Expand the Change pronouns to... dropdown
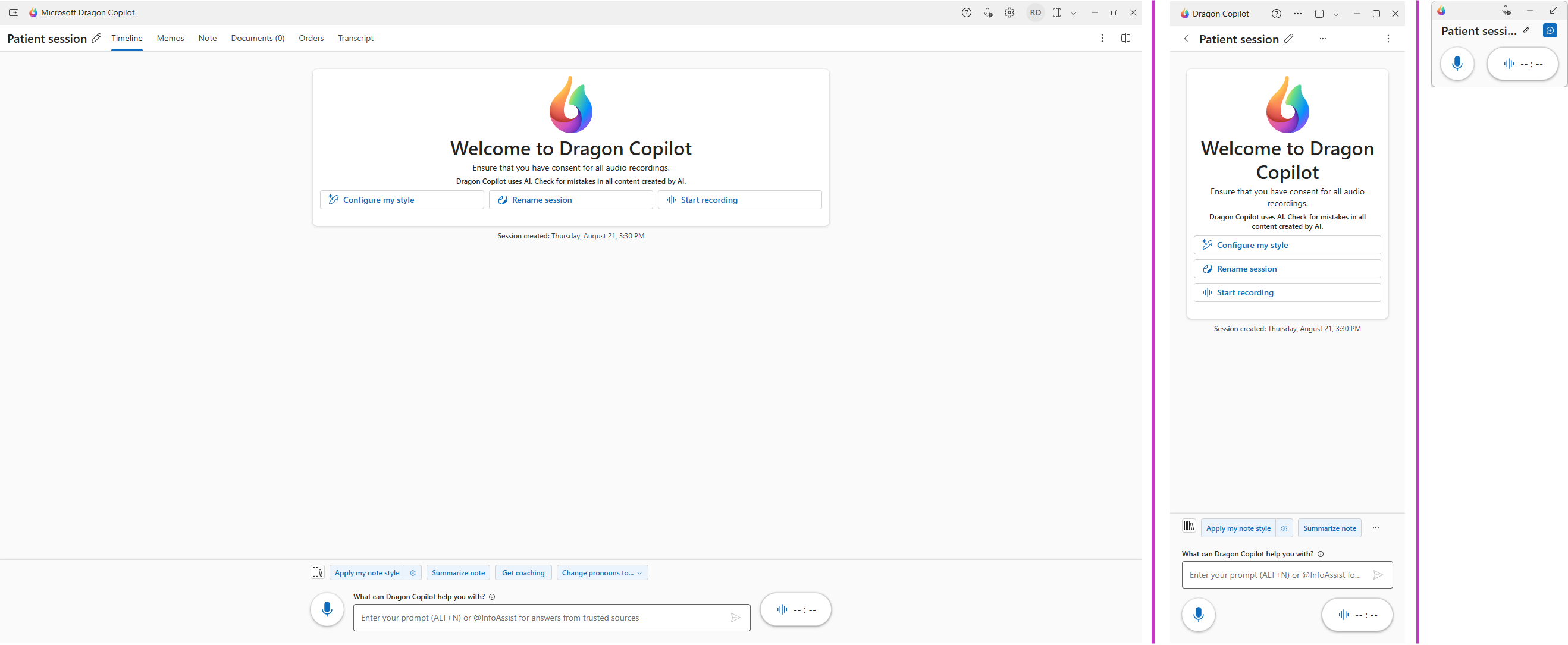 click(x=601, y=573)
